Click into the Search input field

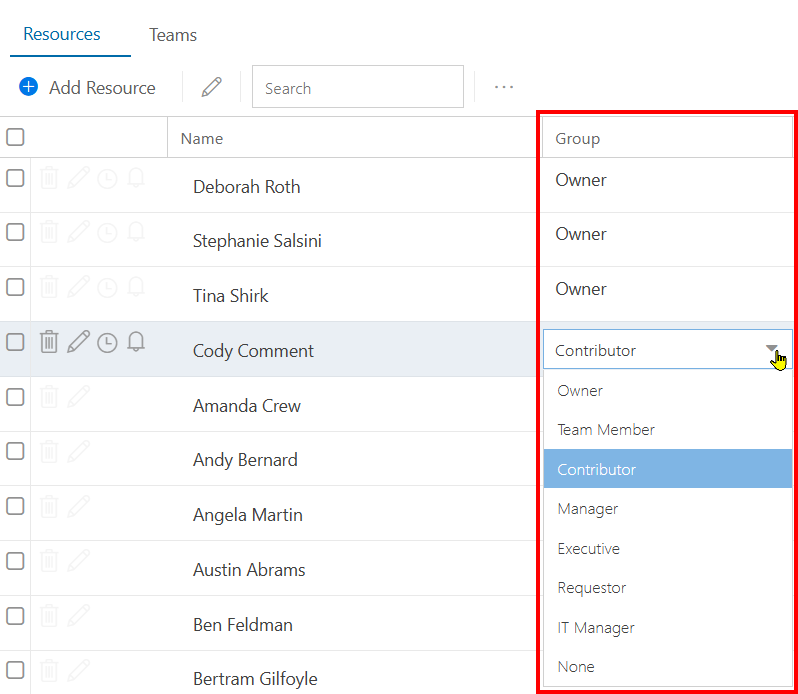[358, 86]
